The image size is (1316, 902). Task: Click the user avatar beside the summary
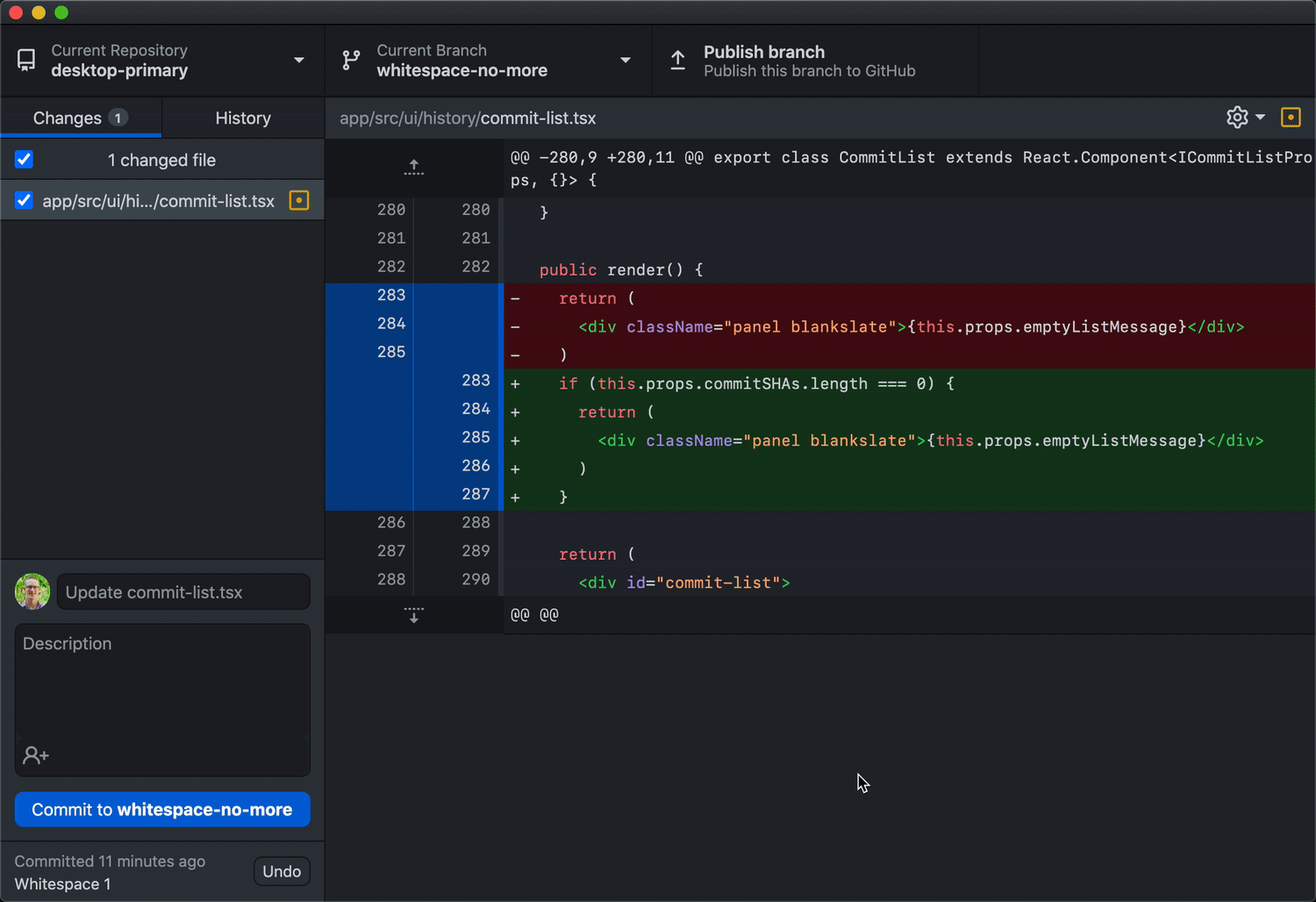(x=32, y=592)
